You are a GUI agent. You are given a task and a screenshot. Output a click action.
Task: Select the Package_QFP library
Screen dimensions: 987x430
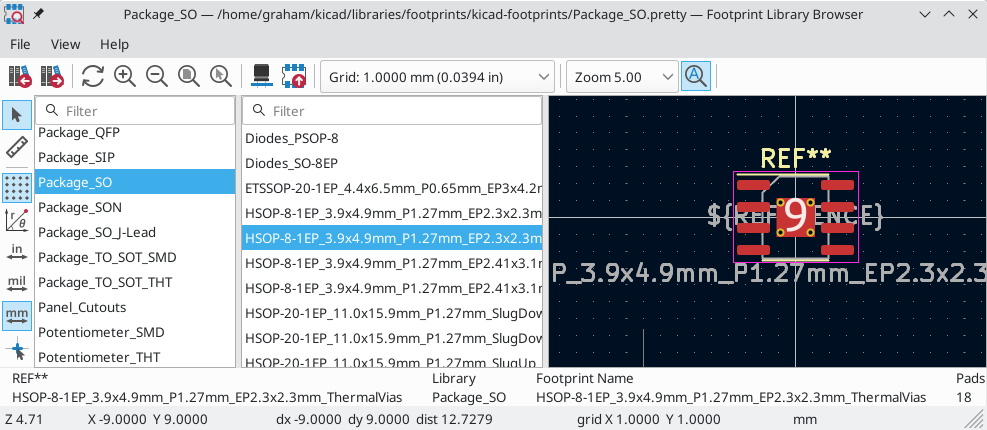(x=135, y=132)
